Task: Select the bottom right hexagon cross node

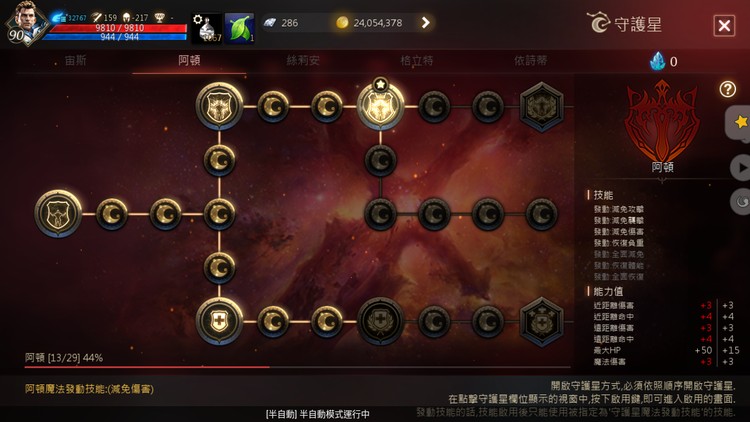Action: pos(541,321)
